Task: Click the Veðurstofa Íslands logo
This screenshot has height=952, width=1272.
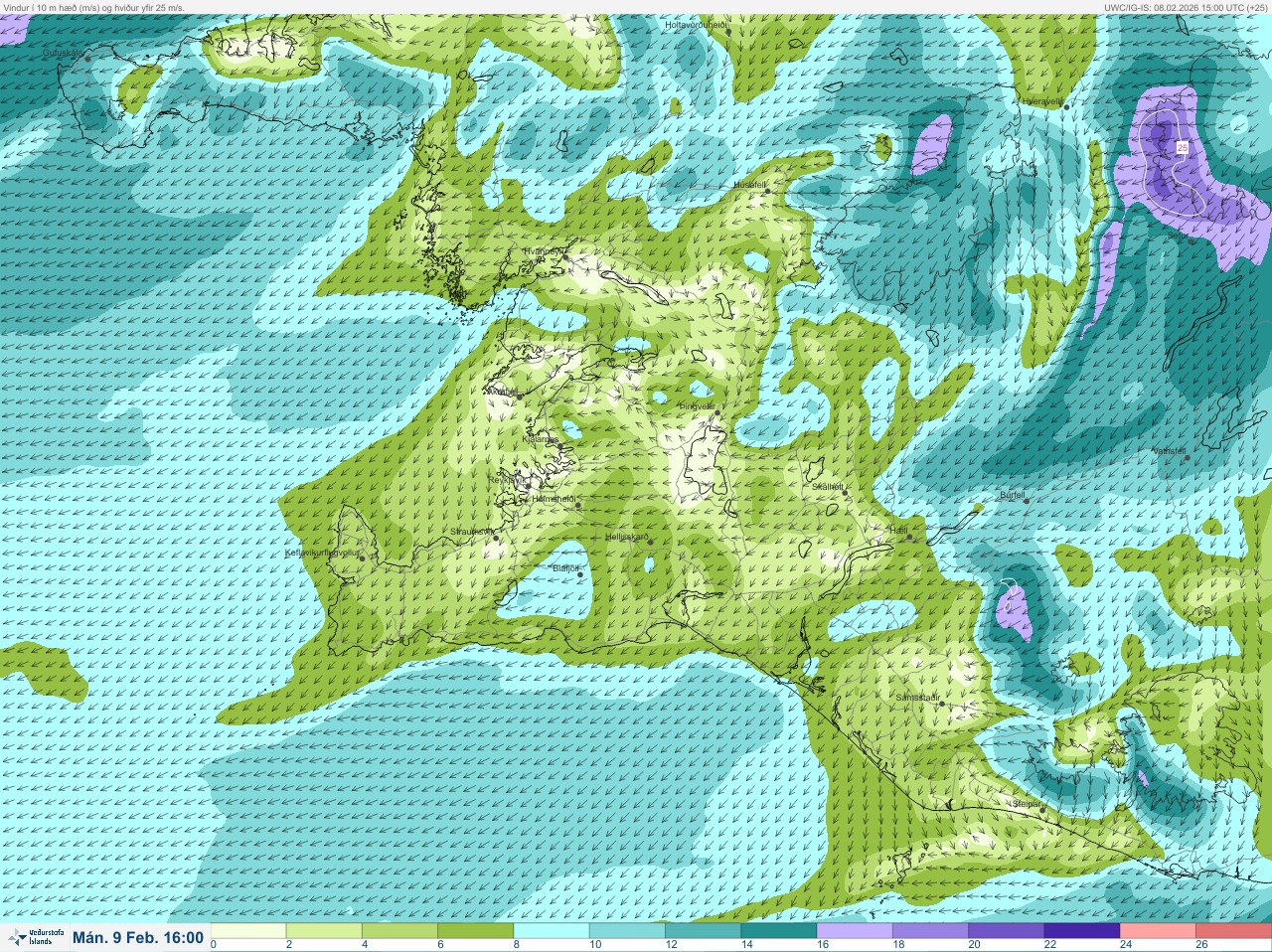Action: 35,937
